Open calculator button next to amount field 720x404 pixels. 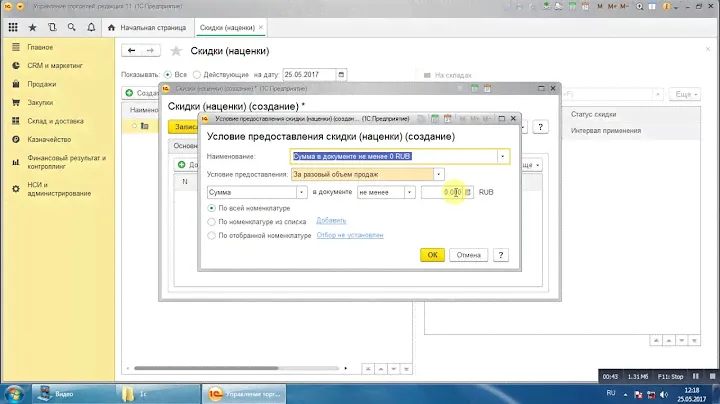click(x=469, y=192)
